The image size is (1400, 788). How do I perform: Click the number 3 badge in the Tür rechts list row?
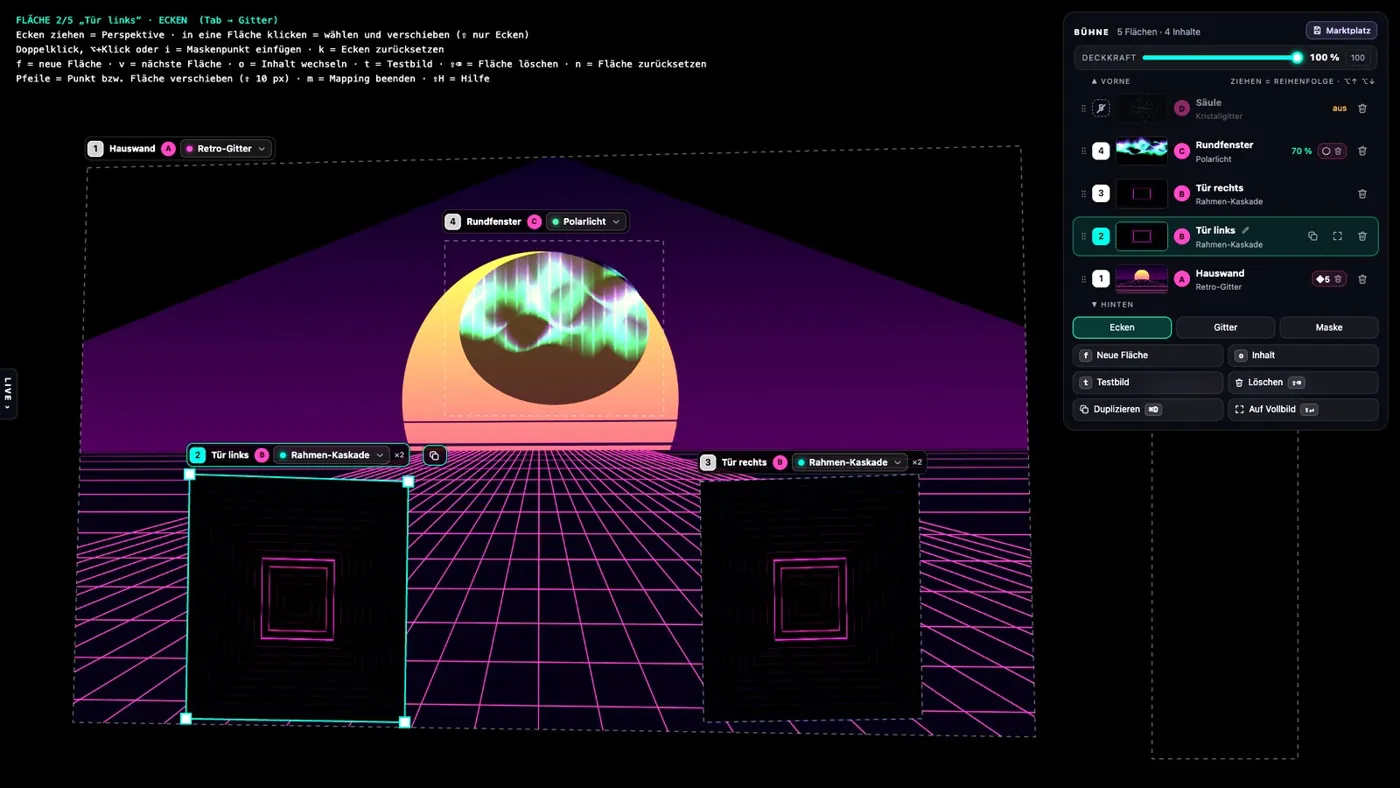pos(1101,194)
